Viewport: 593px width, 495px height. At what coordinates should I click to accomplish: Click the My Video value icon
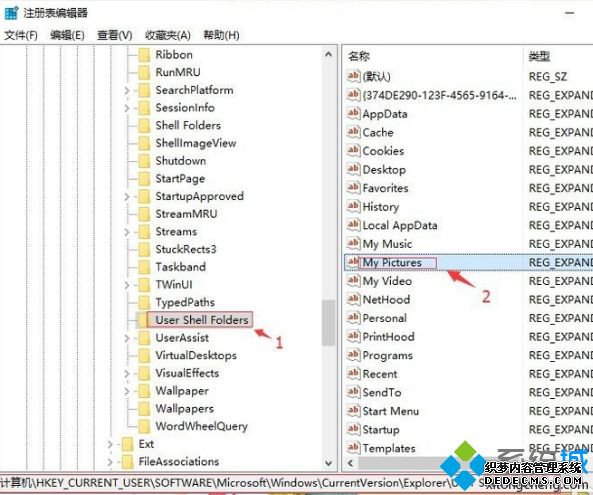point(353,281)
